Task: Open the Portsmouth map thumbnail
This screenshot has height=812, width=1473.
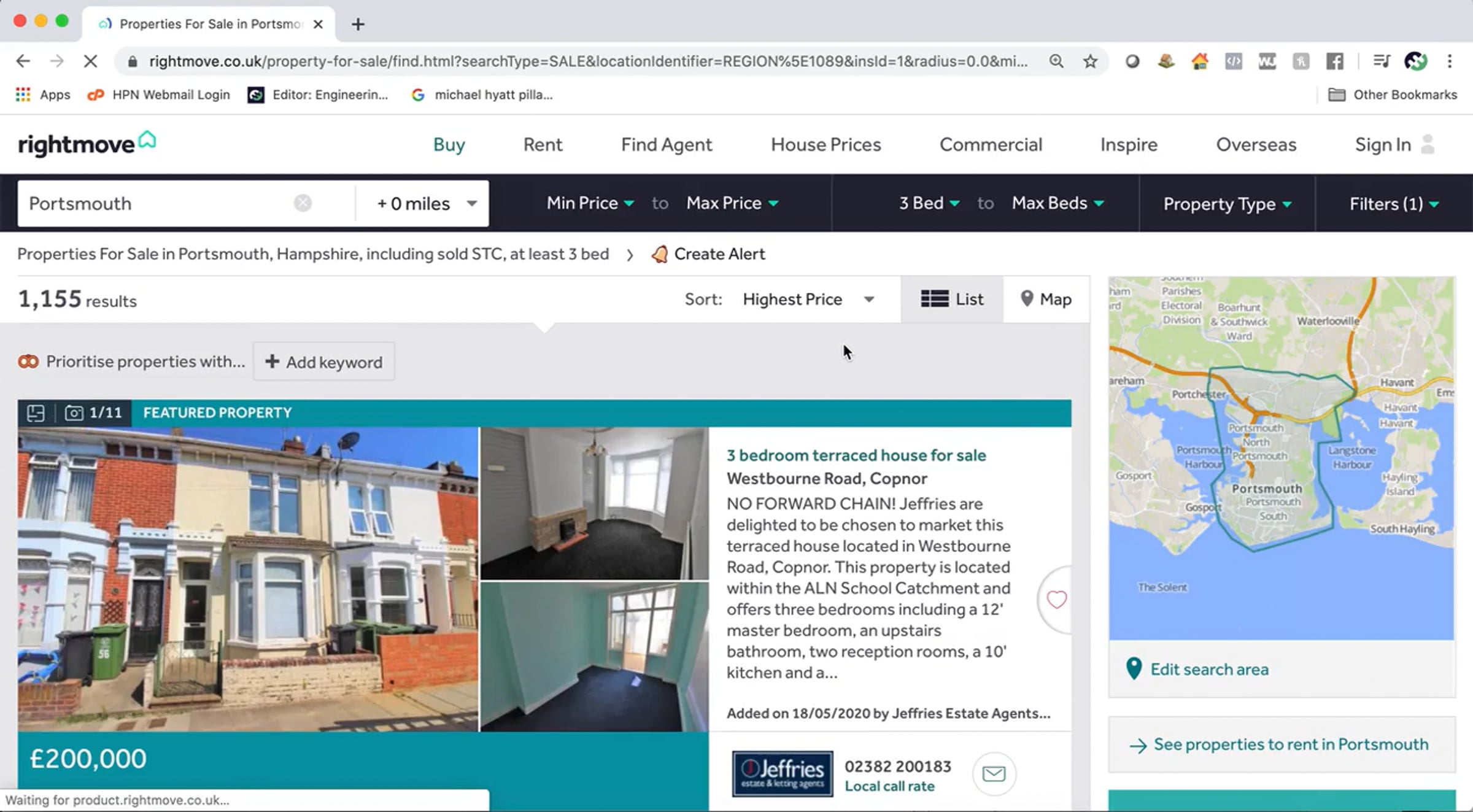Action: tap(1281, 458)
